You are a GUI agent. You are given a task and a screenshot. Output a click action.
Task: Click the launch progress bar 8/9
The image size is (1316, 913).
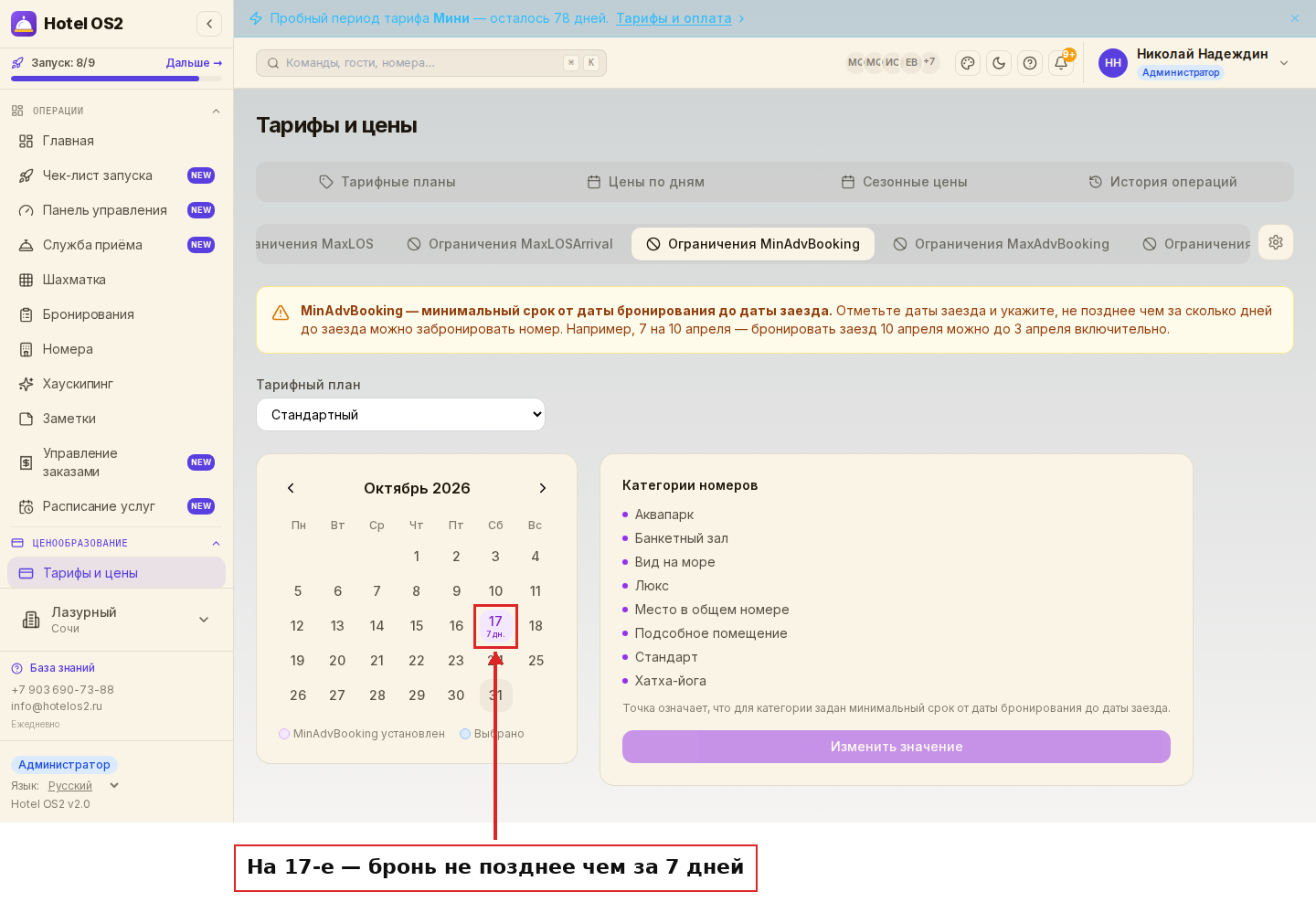116,79
